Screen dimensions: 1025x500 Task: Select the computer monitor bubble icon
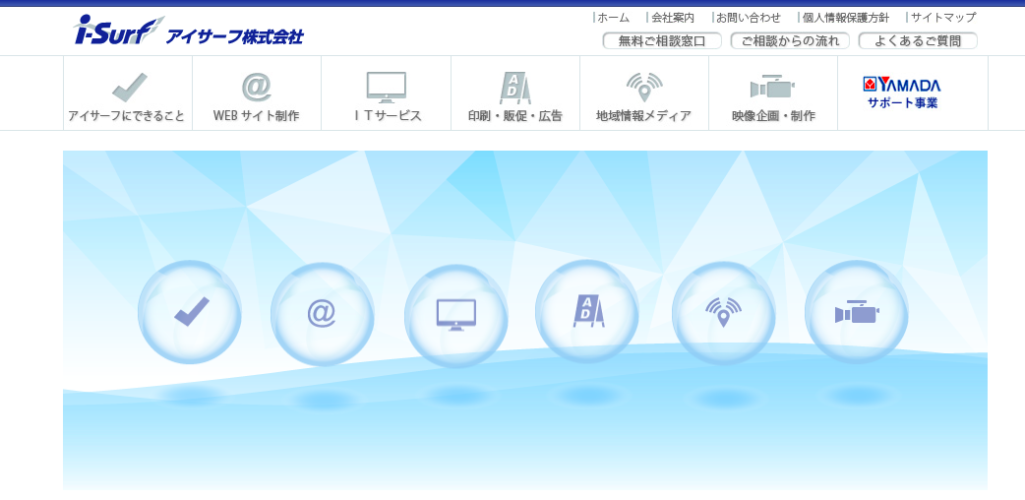pos(456,315)
